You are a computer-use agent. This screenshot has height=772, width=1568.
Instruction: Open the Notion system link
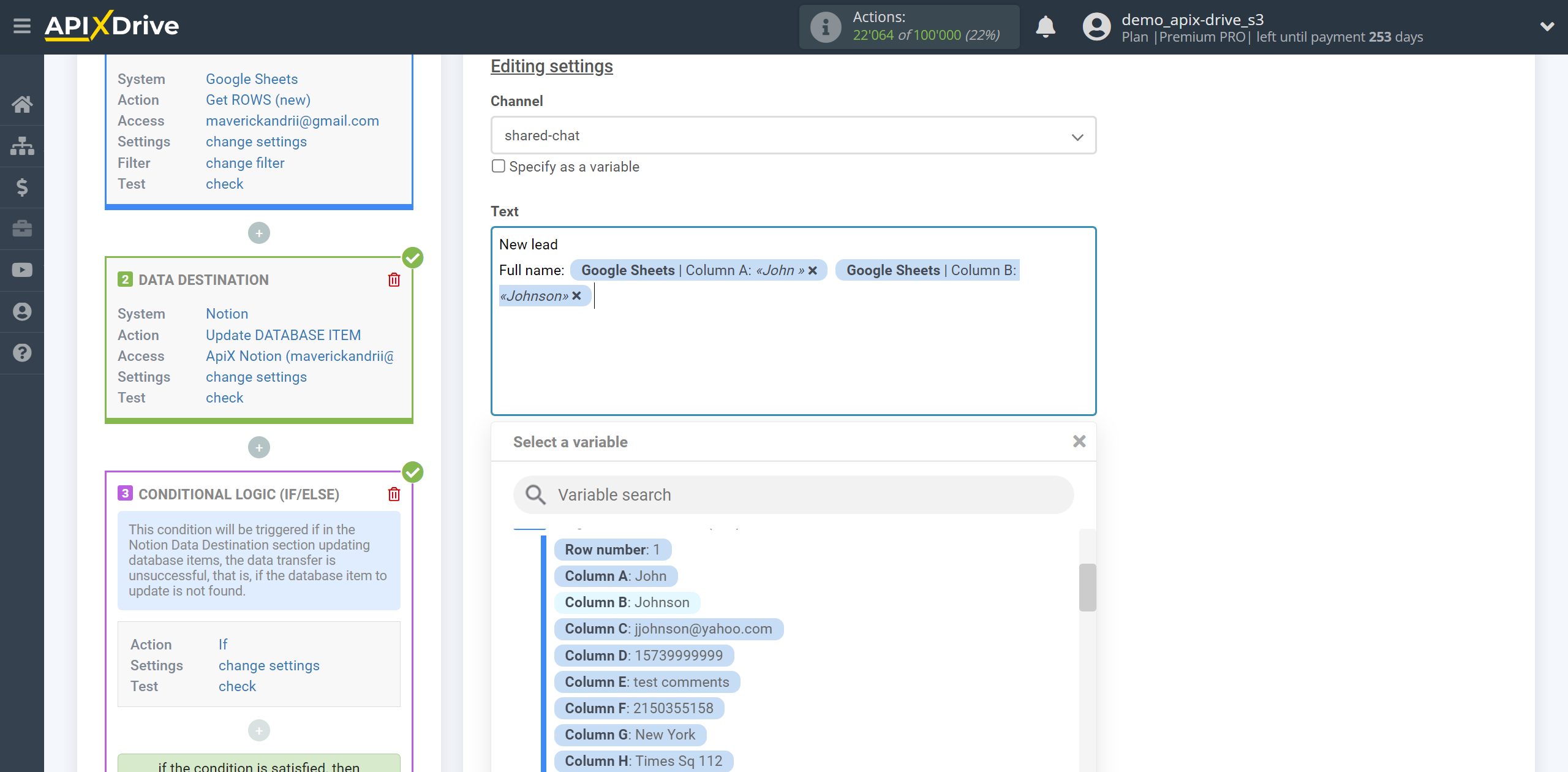click(x=227, y=314)
